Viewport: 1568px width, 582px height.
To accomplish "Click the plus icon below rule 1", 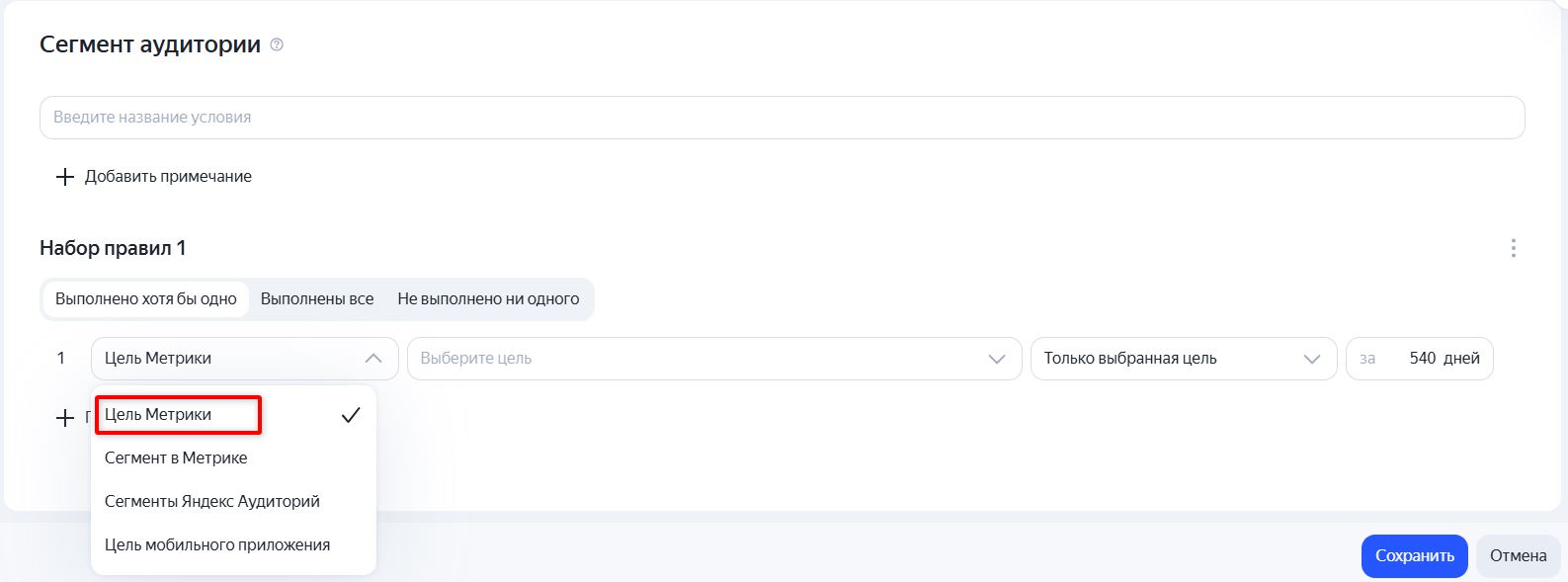I will 65,418.
